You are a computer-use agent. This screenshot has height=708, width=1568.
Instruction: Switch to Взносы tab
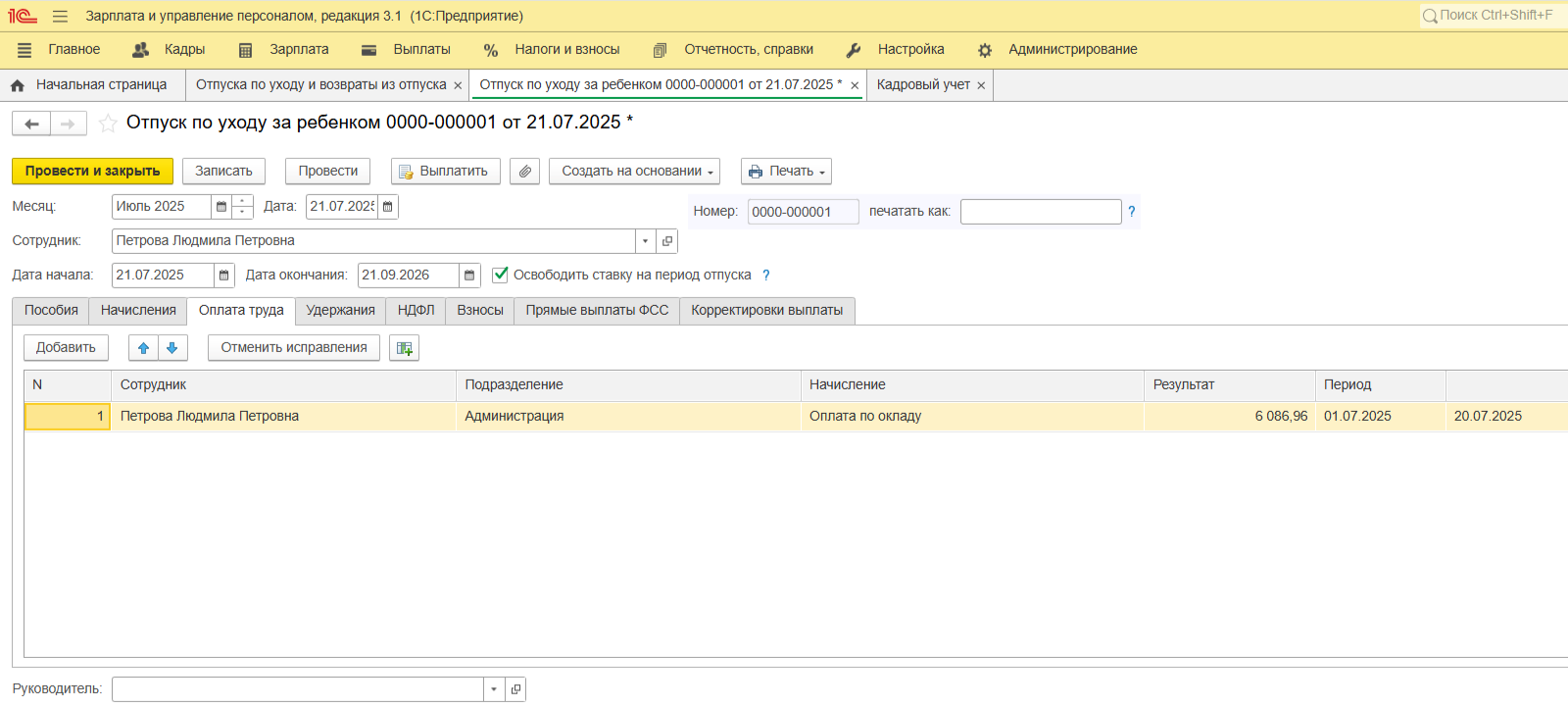(480, 311)
